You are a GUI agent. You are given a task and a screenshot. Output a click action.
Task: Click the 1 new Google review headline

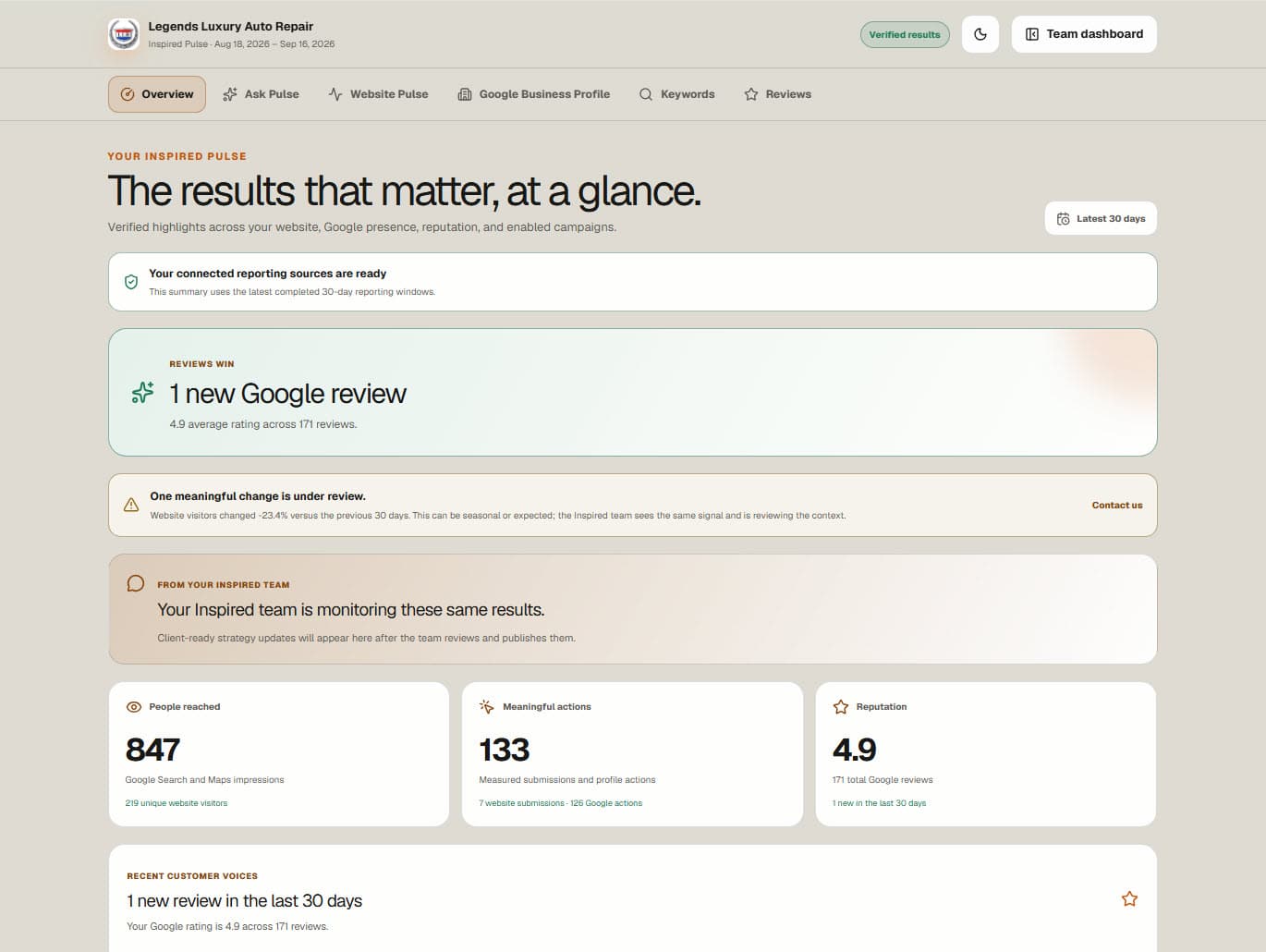pos(287,394)
